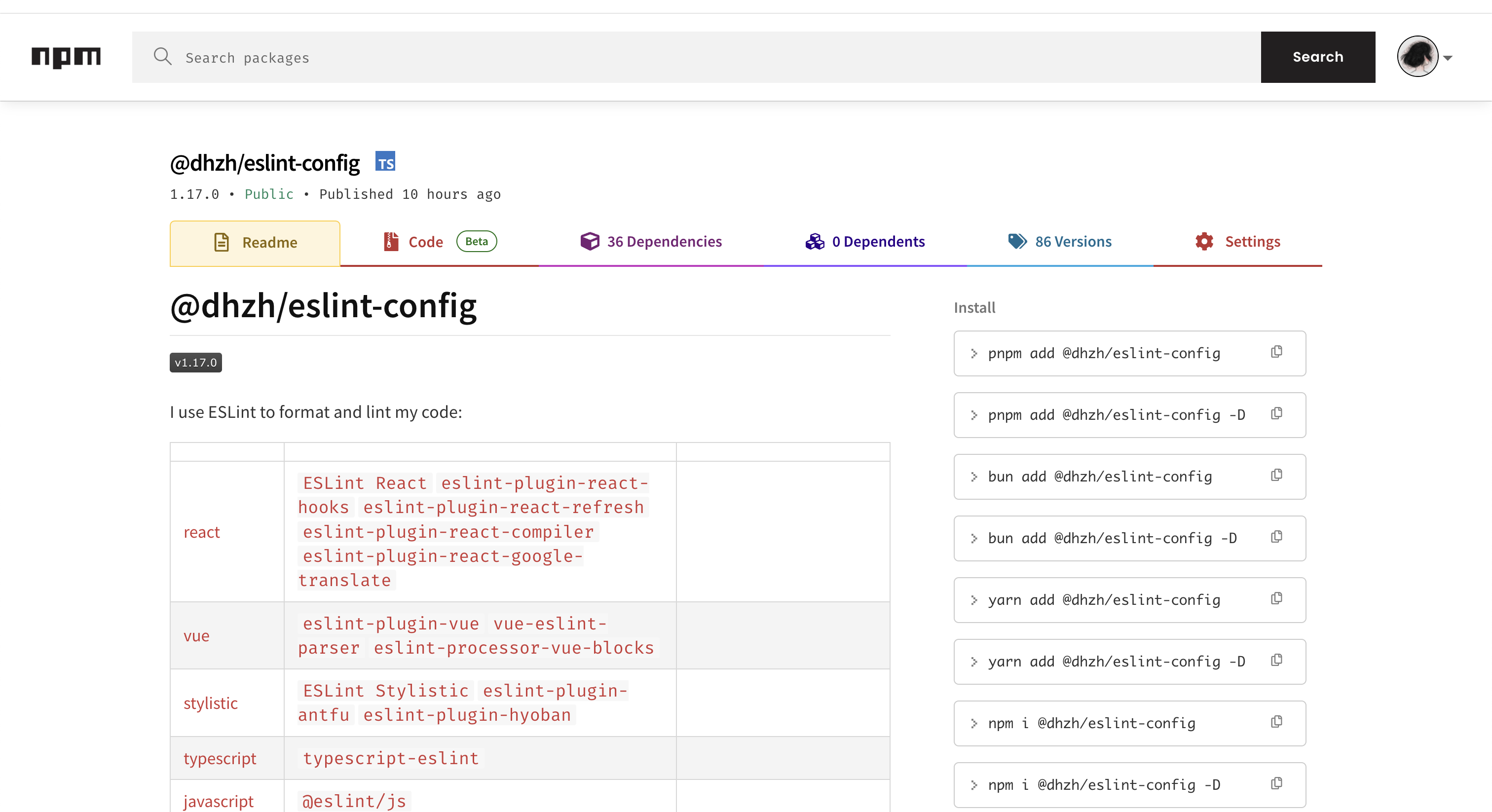The width and height of the screenshot is (1492, 812).
Task: Switch to the Code tab
Action: pyautogui.click(x=426, y=242)
